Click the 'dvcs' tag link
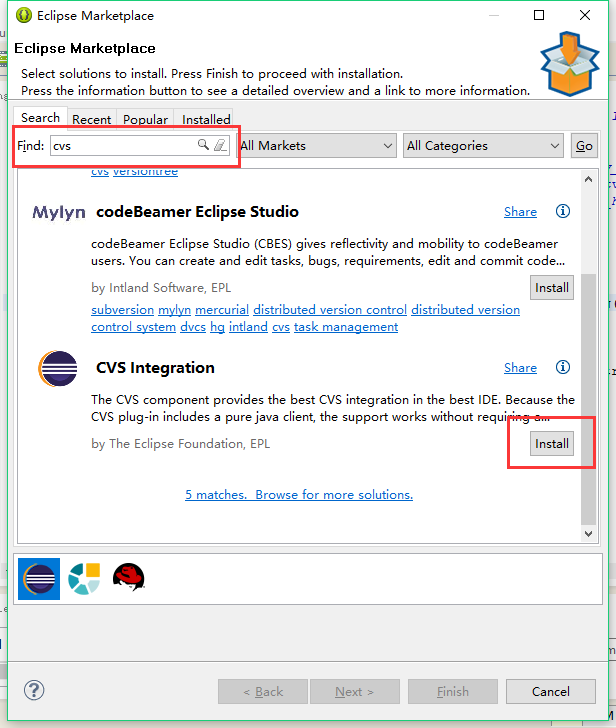The height and width of the screenshot is (728, 616). (193, 327)
